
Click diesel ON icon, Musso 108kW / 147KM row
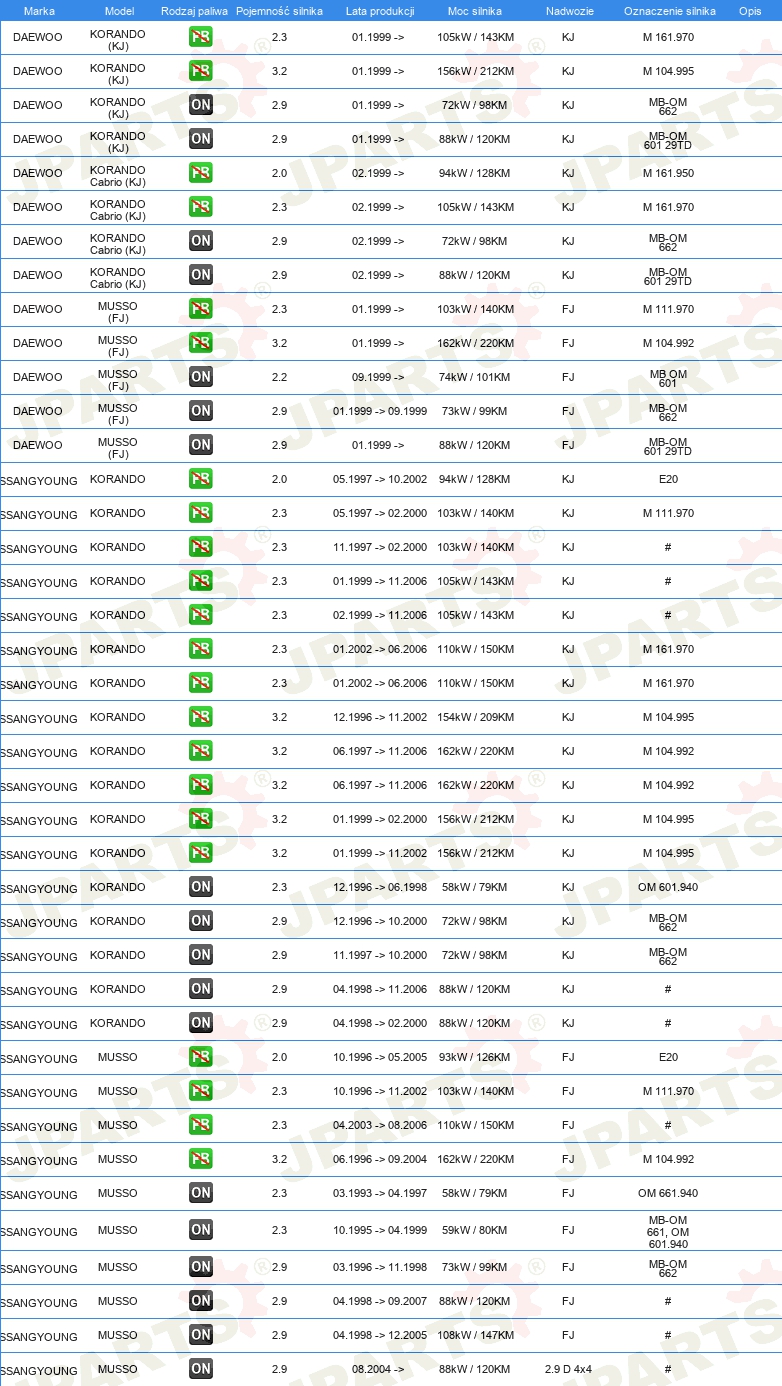tap(201, 1335)
